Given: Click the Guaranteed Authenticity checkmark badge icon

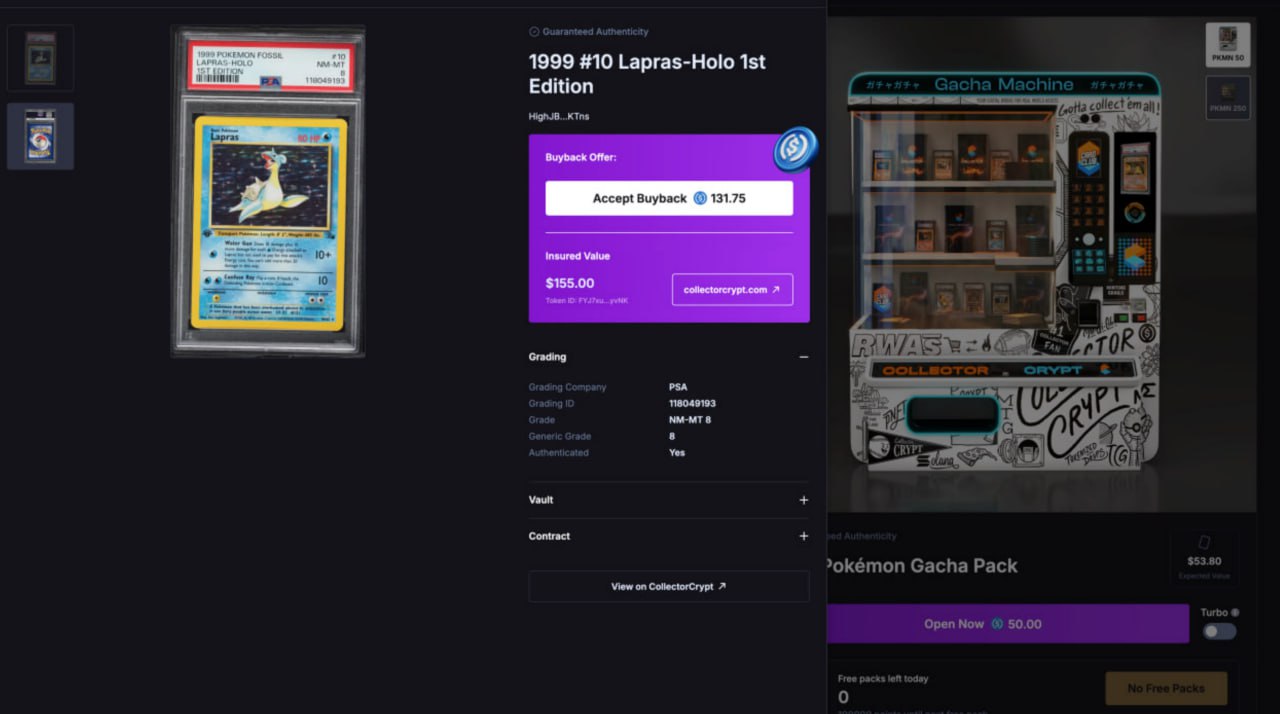Looking at the screenshot, I should click(534, 32).
